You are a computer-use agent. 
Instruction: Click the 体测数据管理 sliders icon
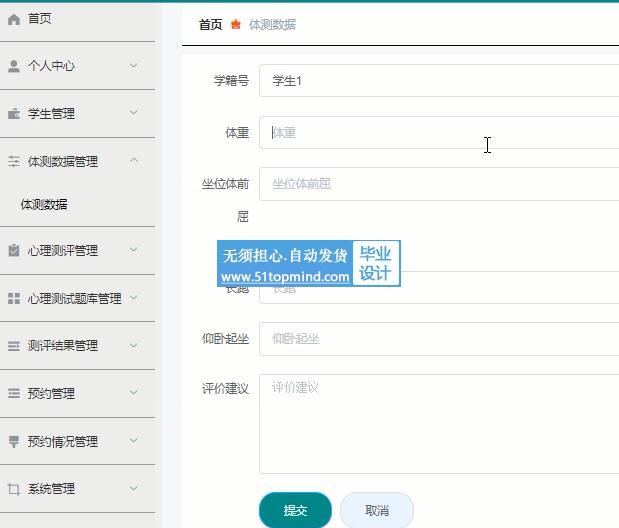click(x=14, y=161)
